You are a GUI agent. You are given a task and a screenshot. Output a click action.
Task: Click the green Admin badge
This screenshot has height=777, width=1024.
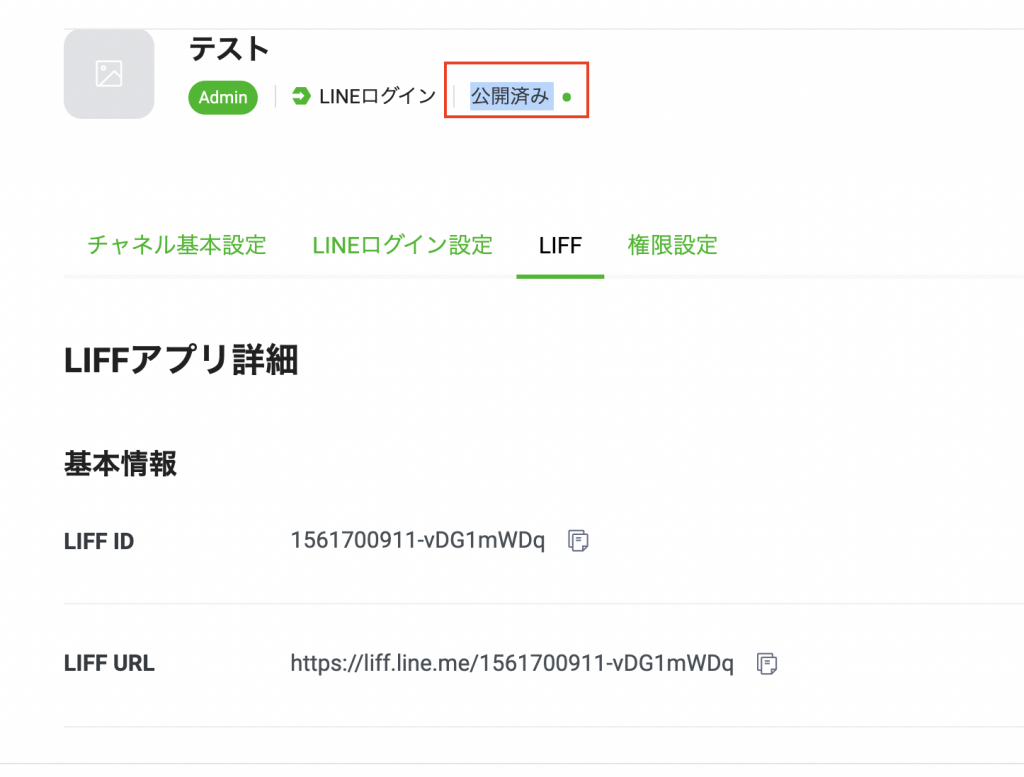click(223, 97)
